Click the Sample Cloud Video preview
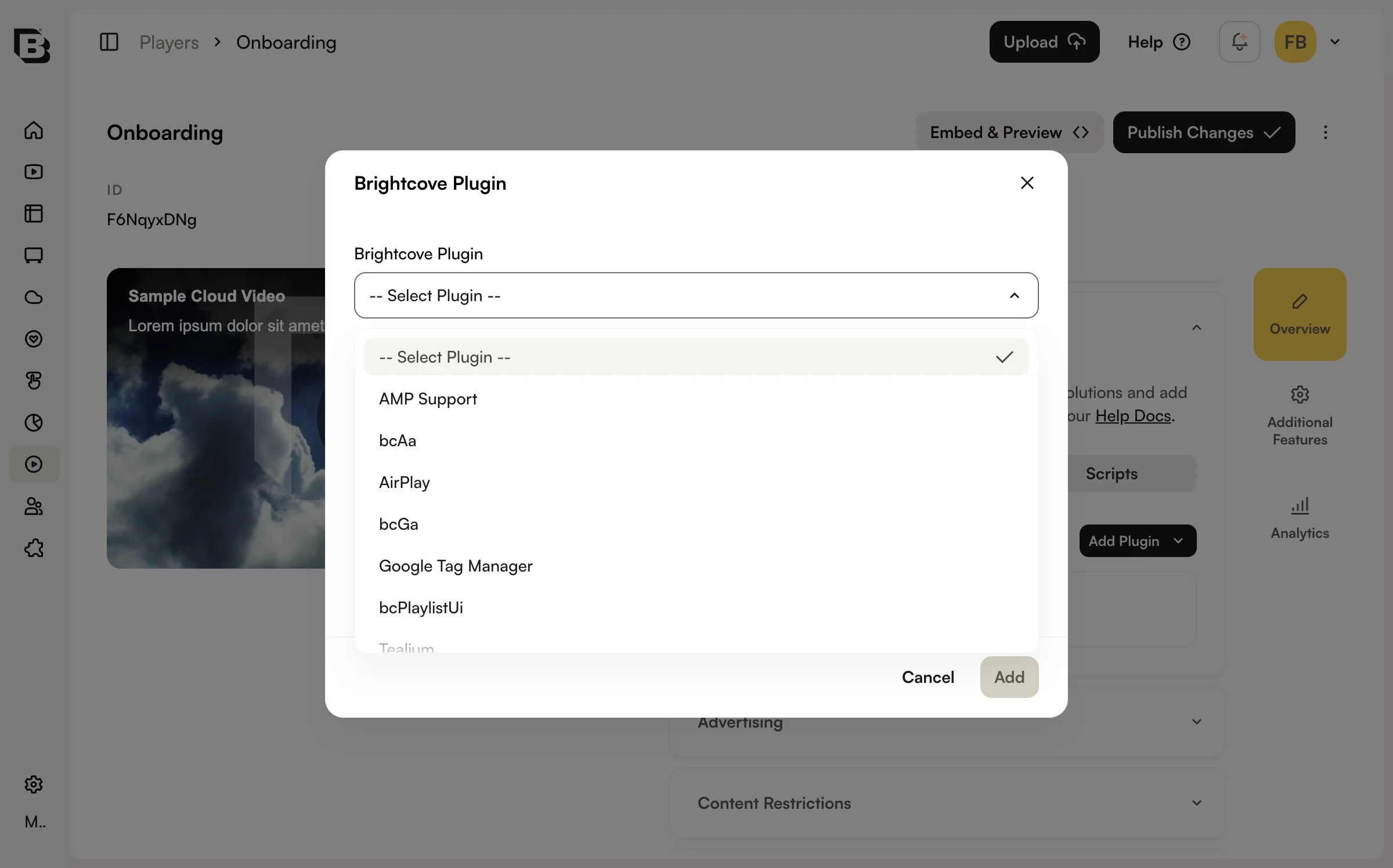 click(216, 418)
